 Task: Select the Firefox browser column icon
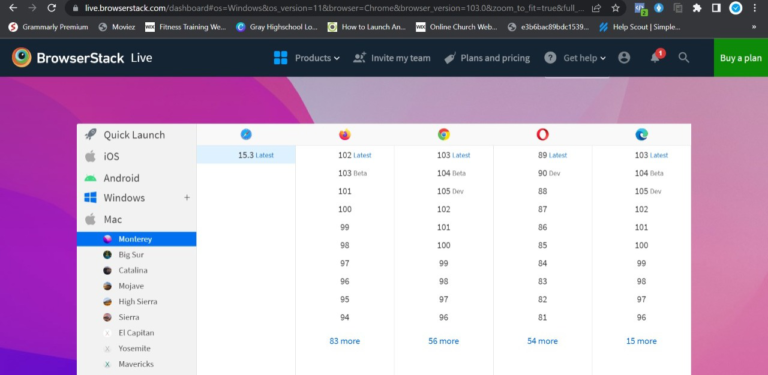345,134
